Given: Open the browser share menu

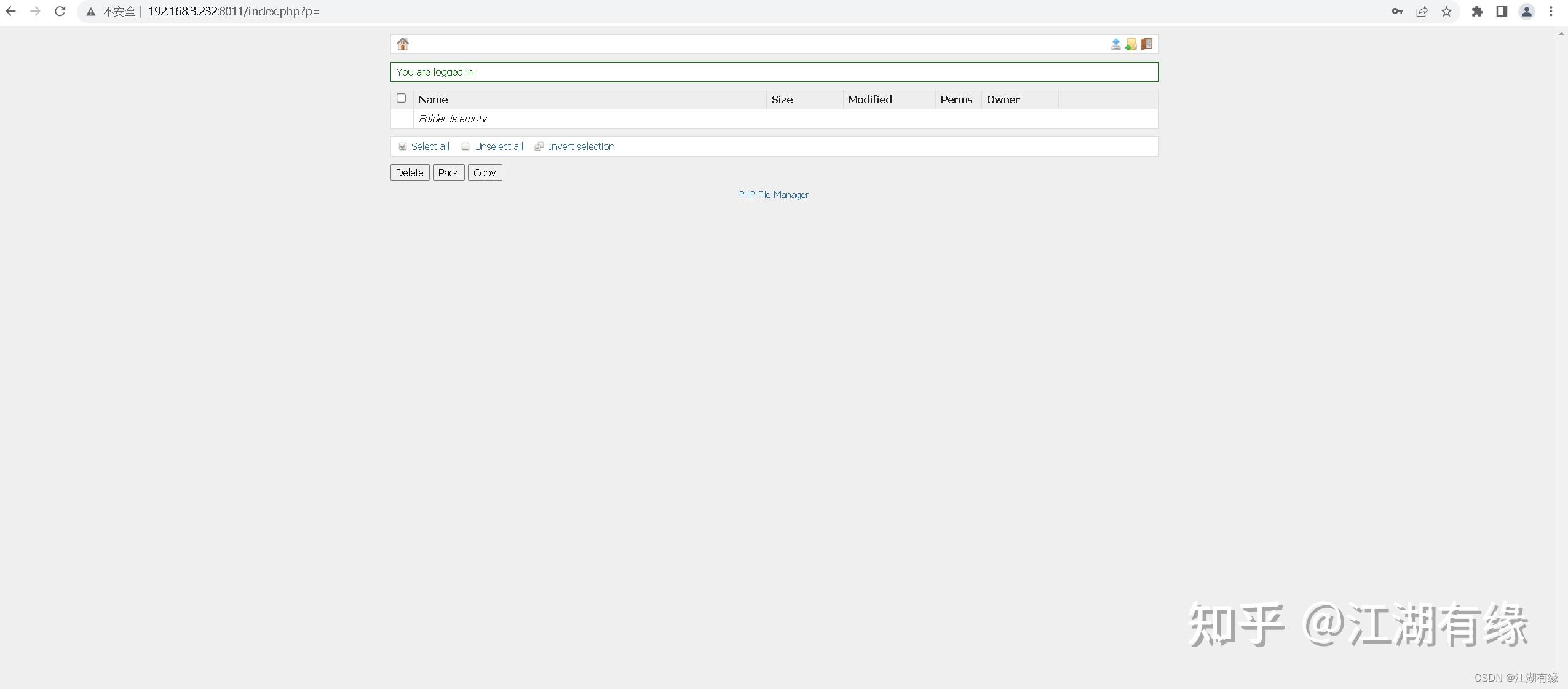Looking at the screenshot, I should 1422,11.
